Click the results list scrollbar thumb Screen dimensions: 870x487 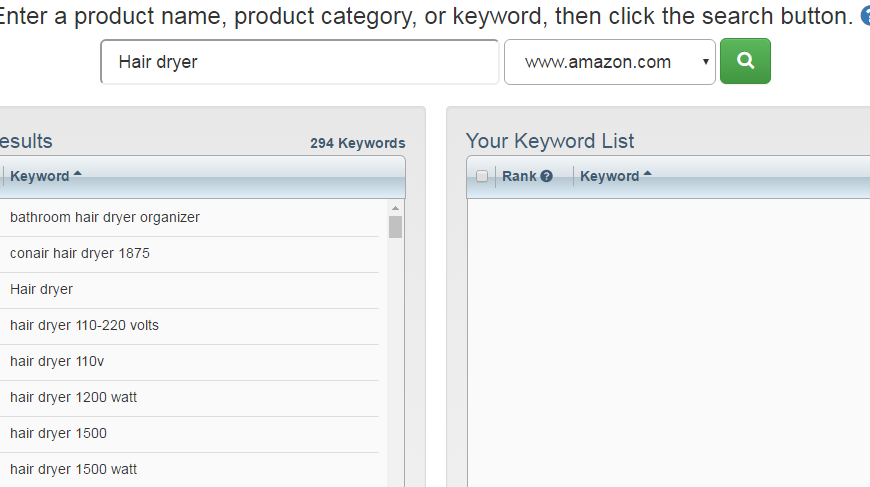(395, 227)
